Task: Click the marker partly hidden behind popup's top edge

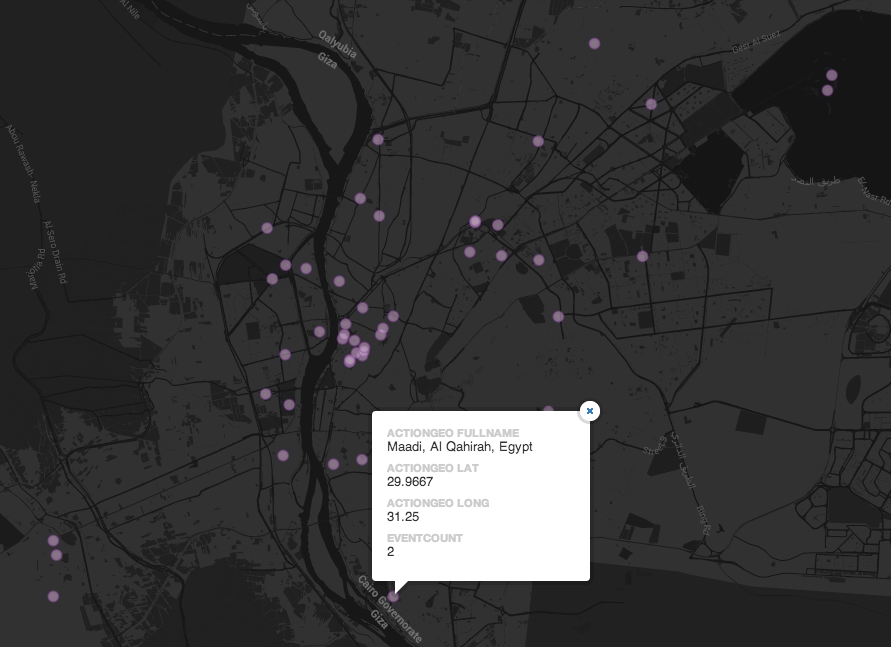Action: point(548,410)
